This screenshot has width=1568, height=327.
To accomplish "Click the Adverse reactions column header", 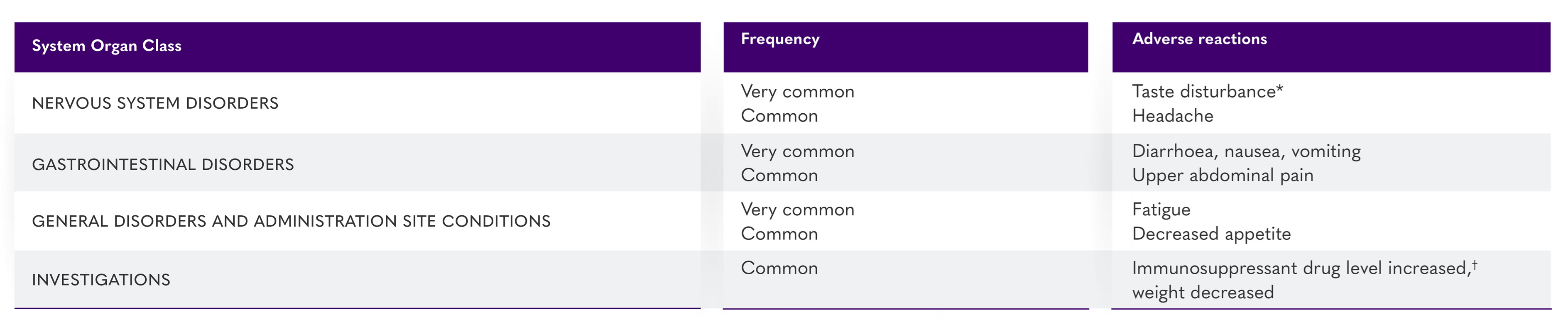I will (1199, 39).
